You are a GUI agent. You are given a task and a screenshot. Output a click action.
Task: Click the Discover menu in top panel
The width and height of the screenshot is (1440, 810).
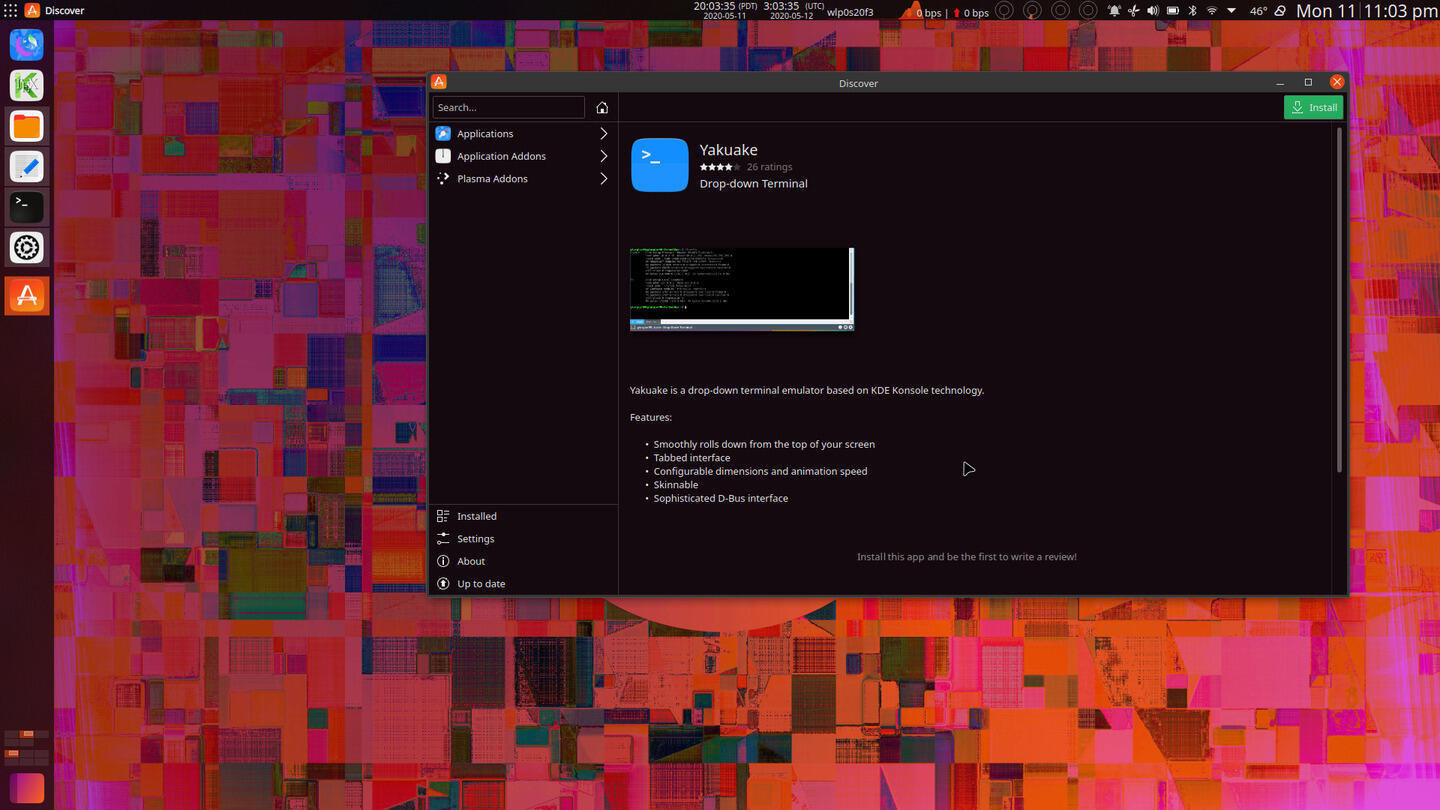point(64,11)
